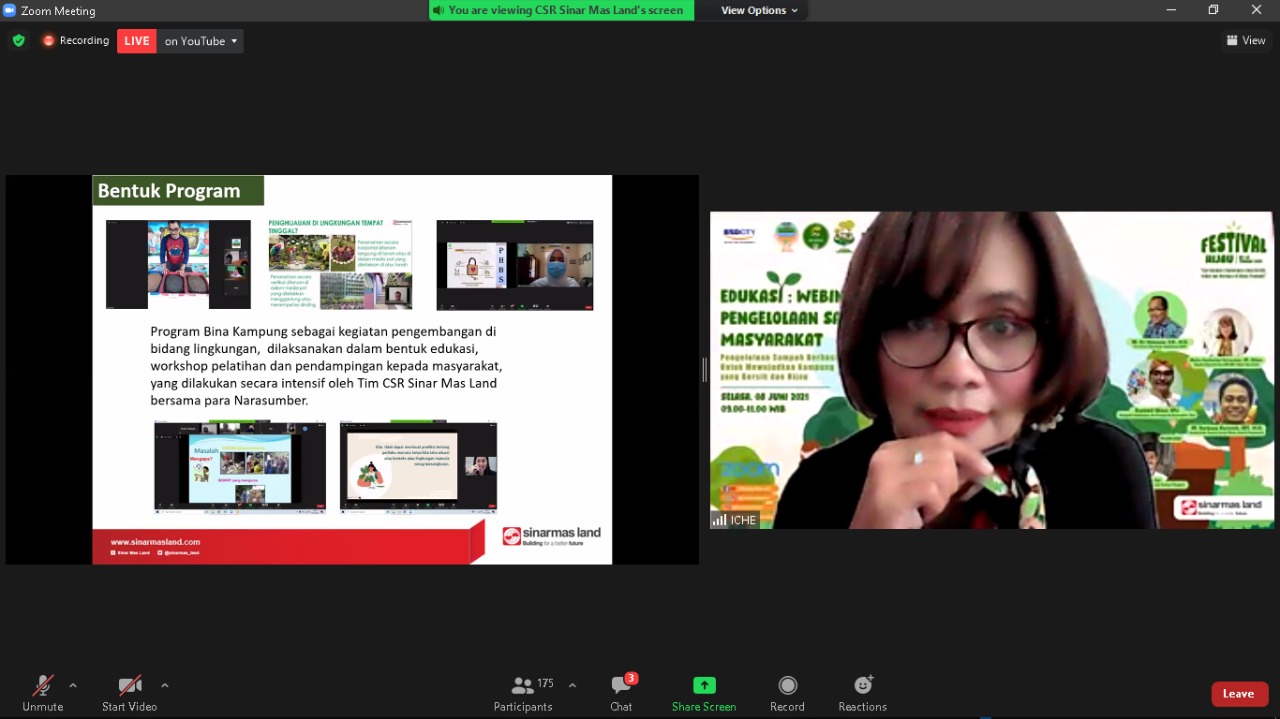1280x719 pixels.
Task: Start the video camera
Action: (129, 693)
